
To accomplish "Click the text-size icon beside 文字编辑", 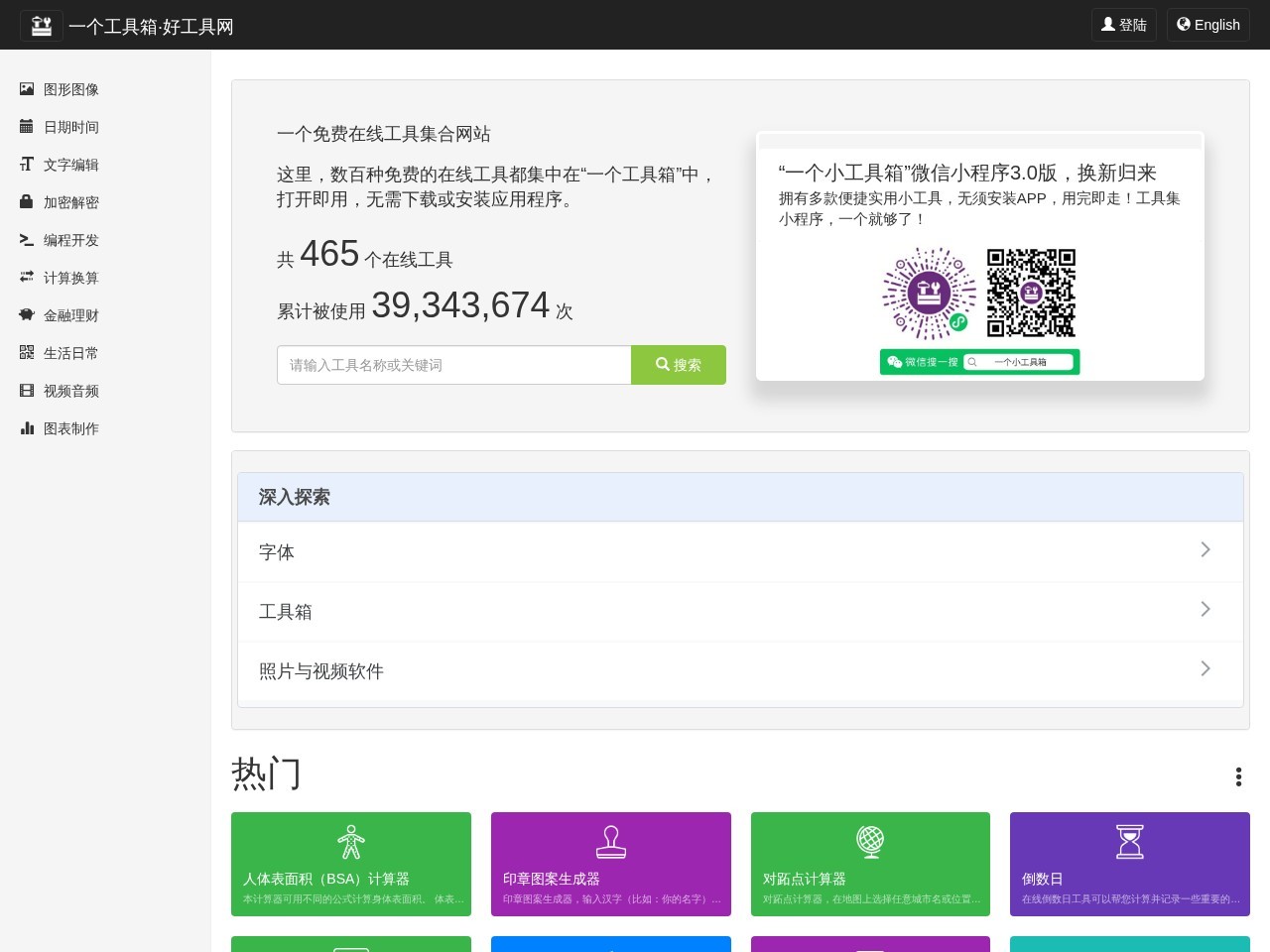I will point(27,164).
